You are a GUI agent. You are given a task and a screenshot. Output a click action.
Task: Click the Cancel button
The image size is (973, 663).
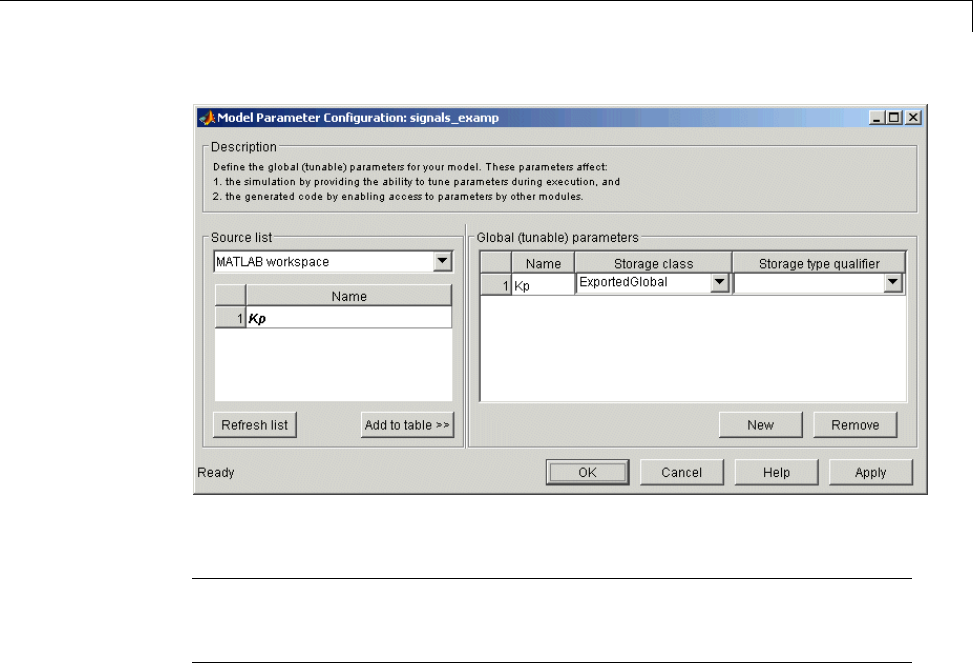coord(681,472)
